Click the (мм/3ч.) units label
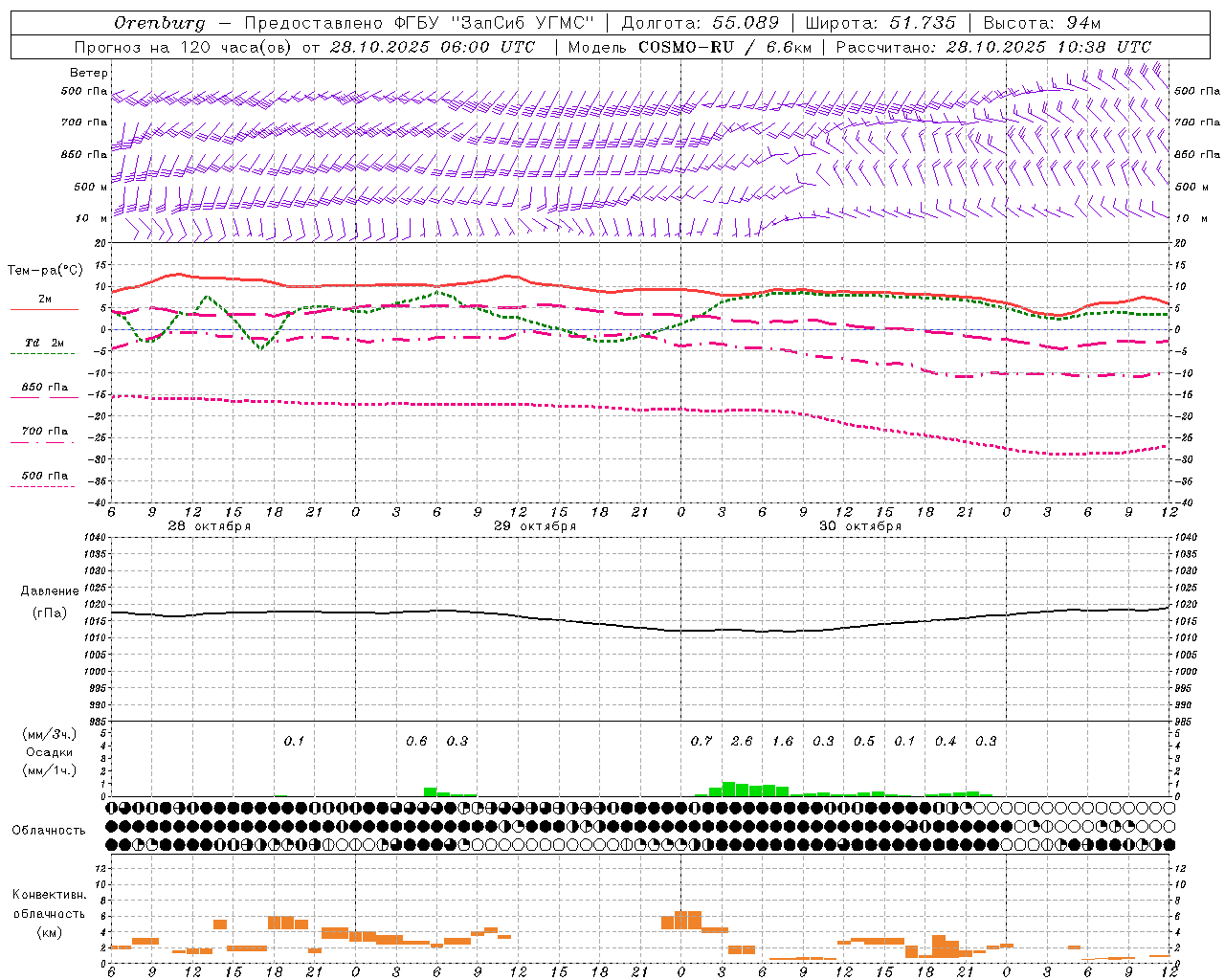The image size is (1225, 980). coord(49,734)
